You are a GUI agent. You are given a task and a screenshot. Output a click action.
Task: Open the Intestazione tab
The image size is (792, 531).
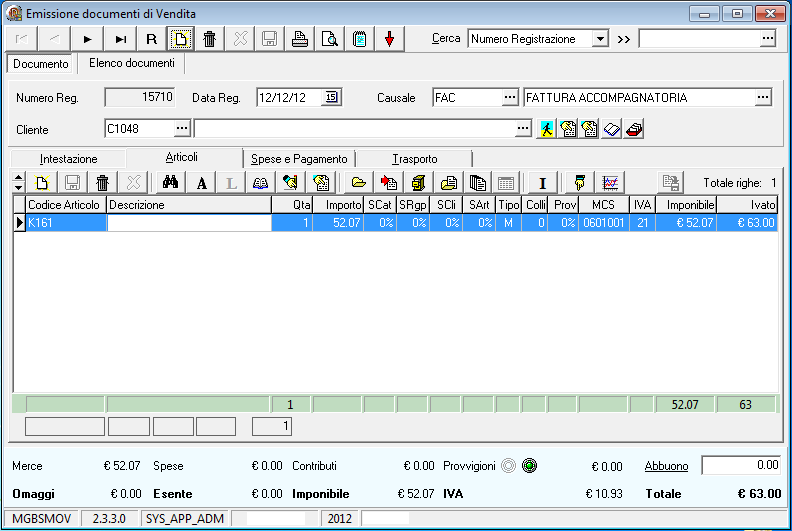(69, 159)
